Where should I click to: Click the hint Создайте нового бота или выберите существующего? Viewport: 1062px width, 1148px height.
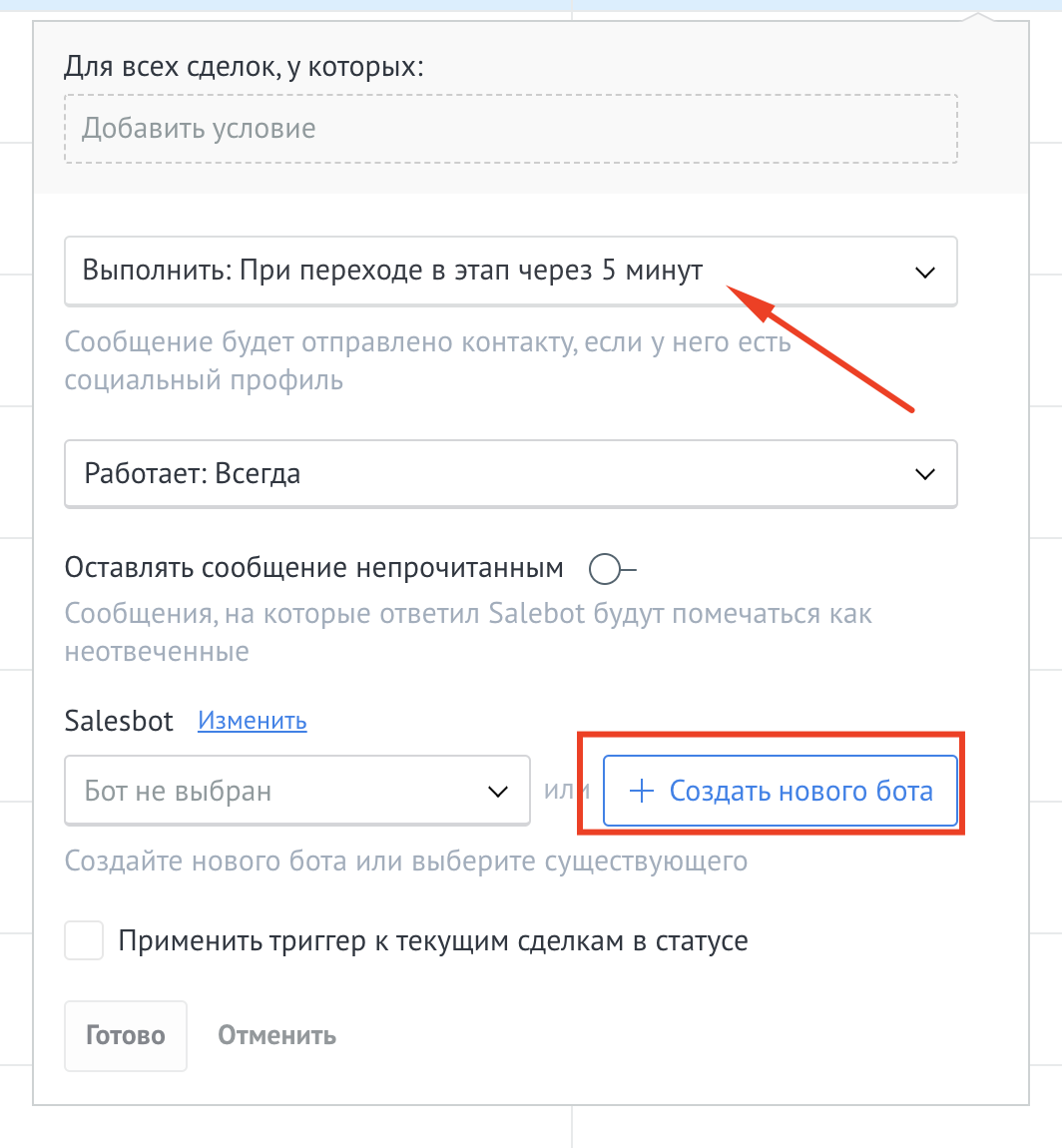click(405, 860)
